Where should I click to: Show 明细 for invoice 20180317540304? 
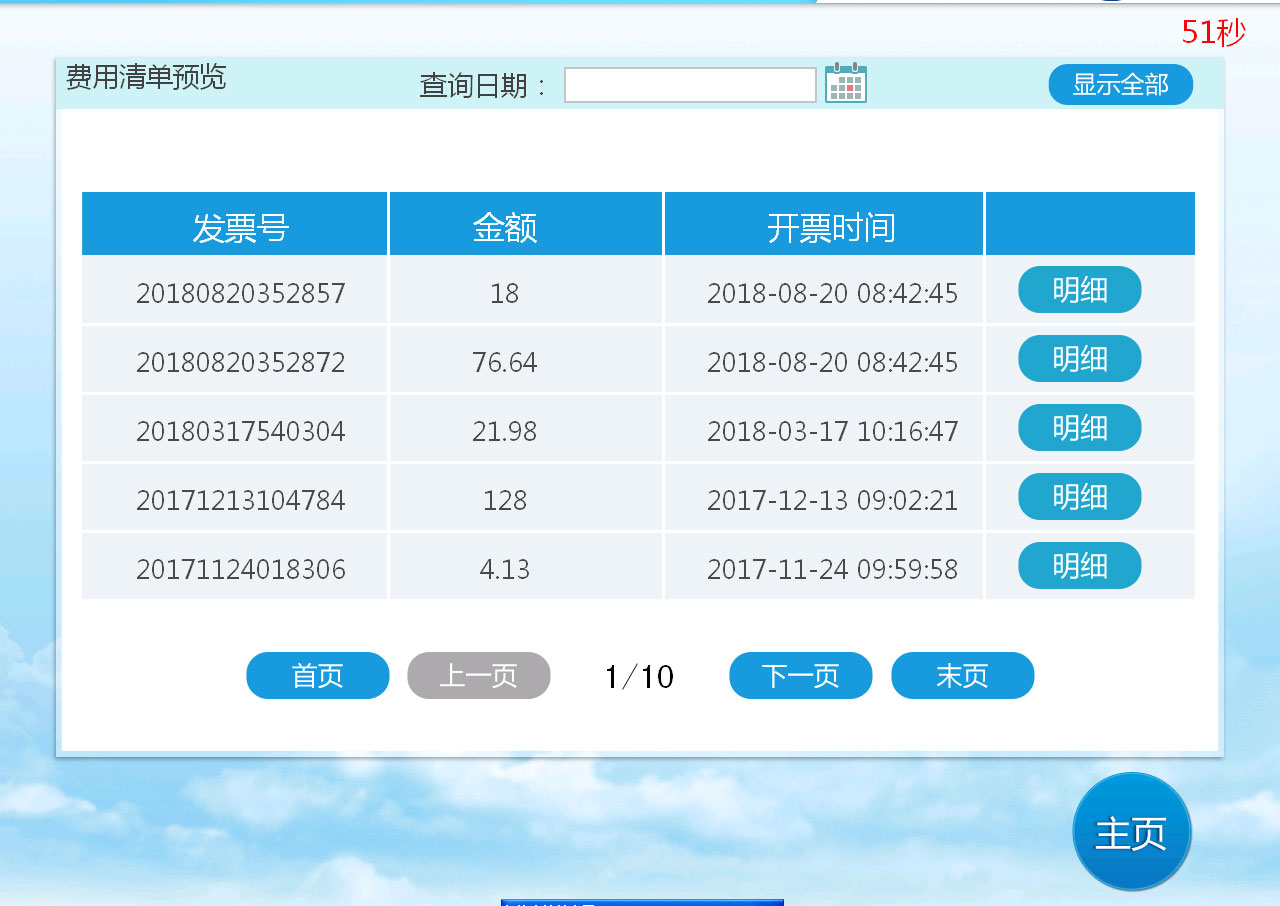tap(1079, 428)
